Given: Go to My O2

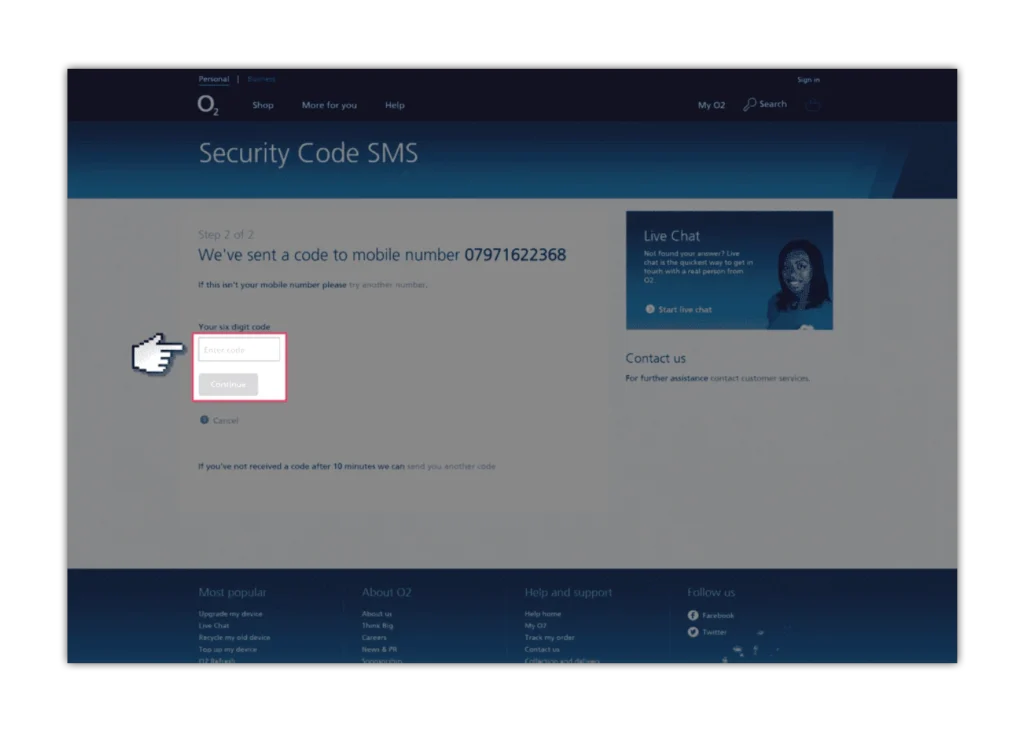Looking at the screenshot, I should pyautogui.click(x=711, y=105).
